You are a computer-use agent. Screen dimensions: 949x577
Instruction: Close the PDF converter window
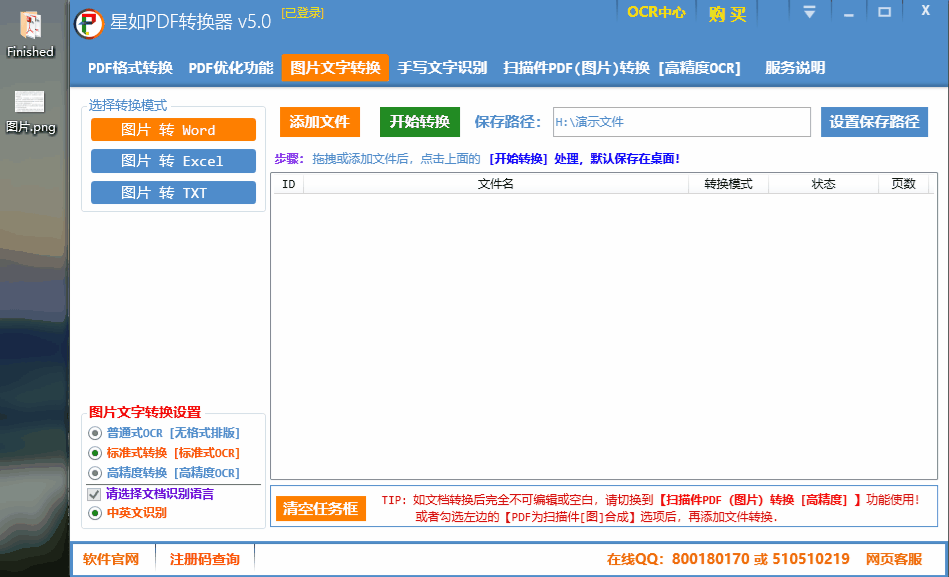coord(925,11)
